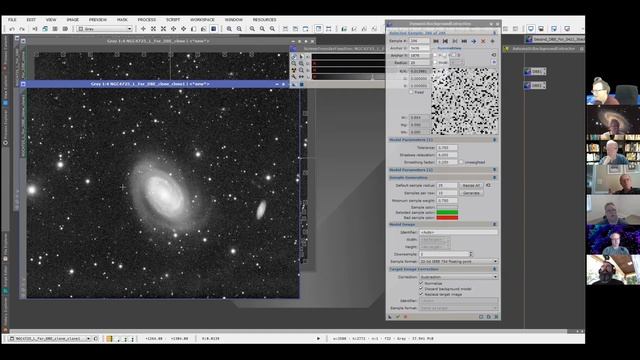This screenshot has width=640, height=360.
Task: Click the ScreenTransferFunction window title bar
Action: (343, 49)
